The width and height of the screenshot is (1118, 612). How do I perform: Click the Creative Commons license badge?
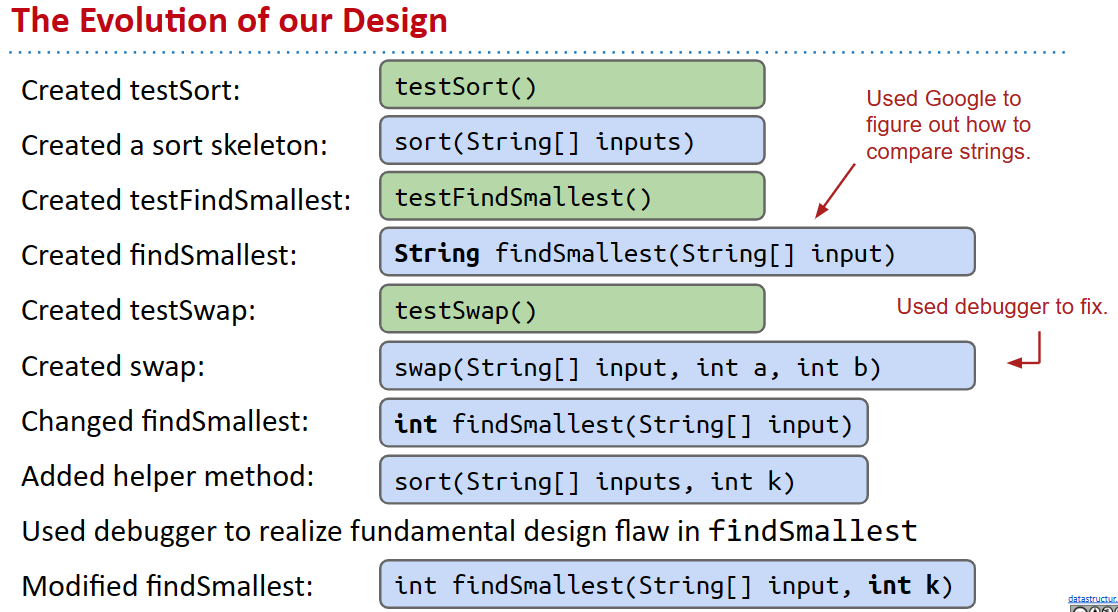click(1092, 608)
